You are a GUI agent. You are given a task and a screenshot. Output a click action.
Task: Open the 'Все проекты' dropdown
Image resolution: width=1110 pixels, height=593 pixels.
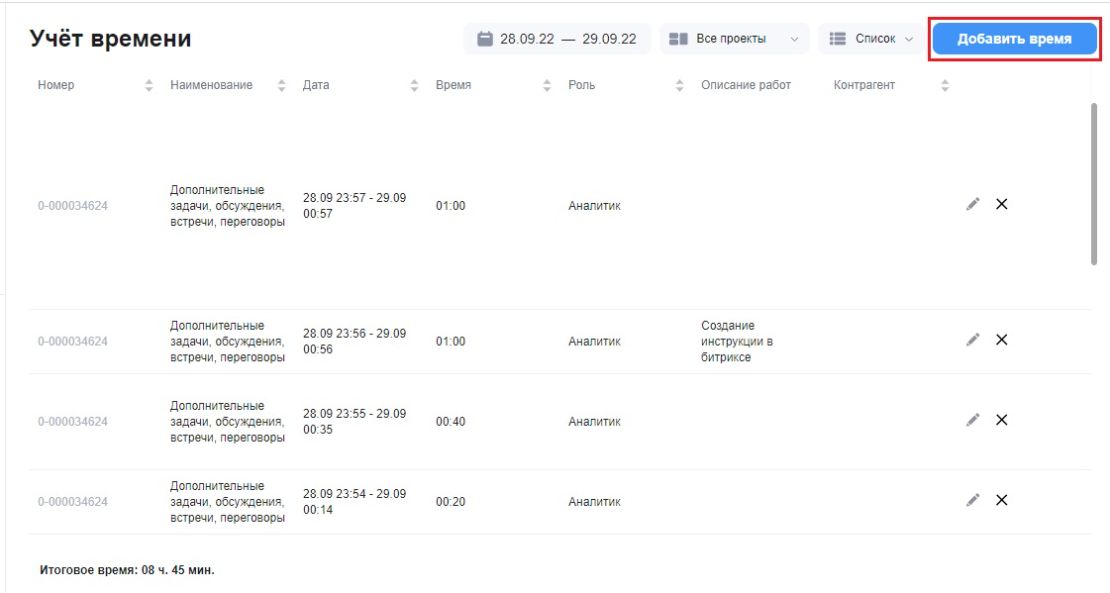pos(734,39)
